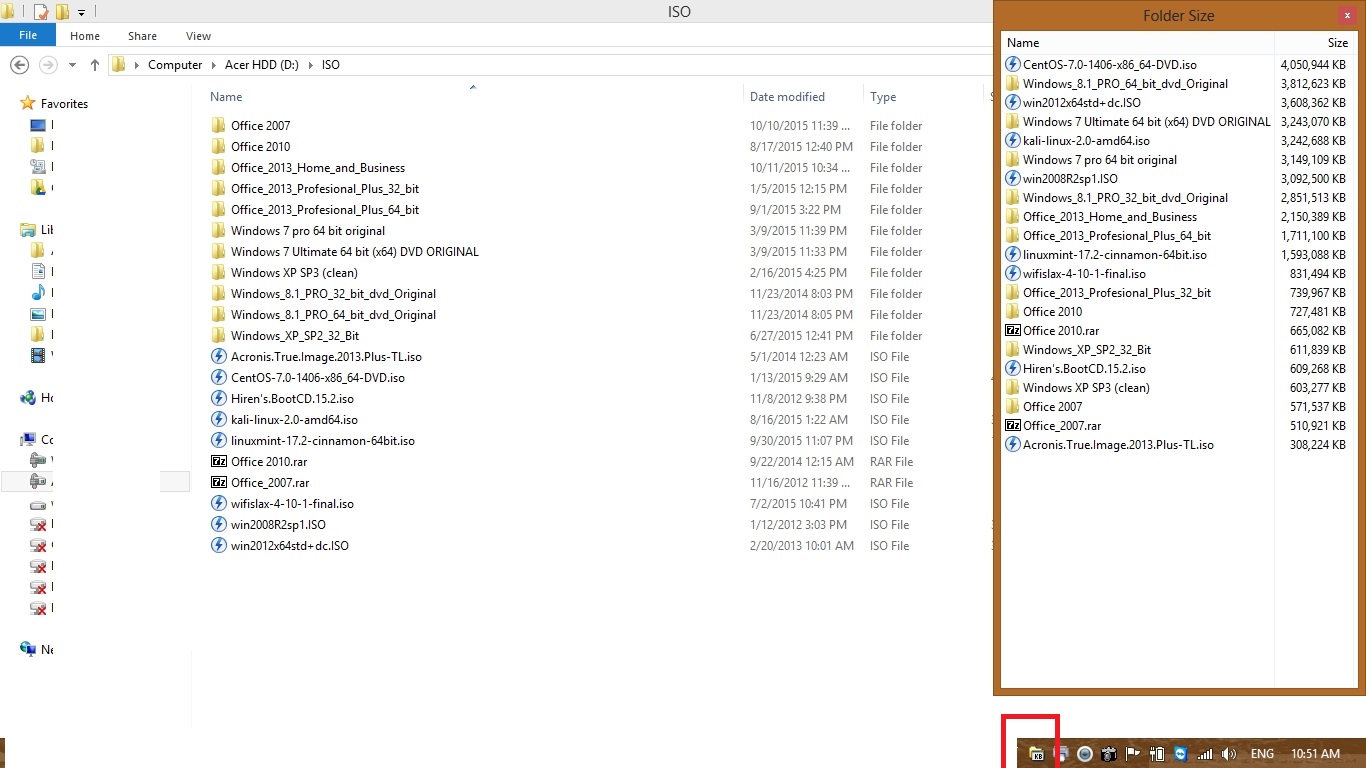Open Customize Quick Access Toolbar dropdown
The height and width of the screenshot is (768, 1366).
[x=82, y=13]
